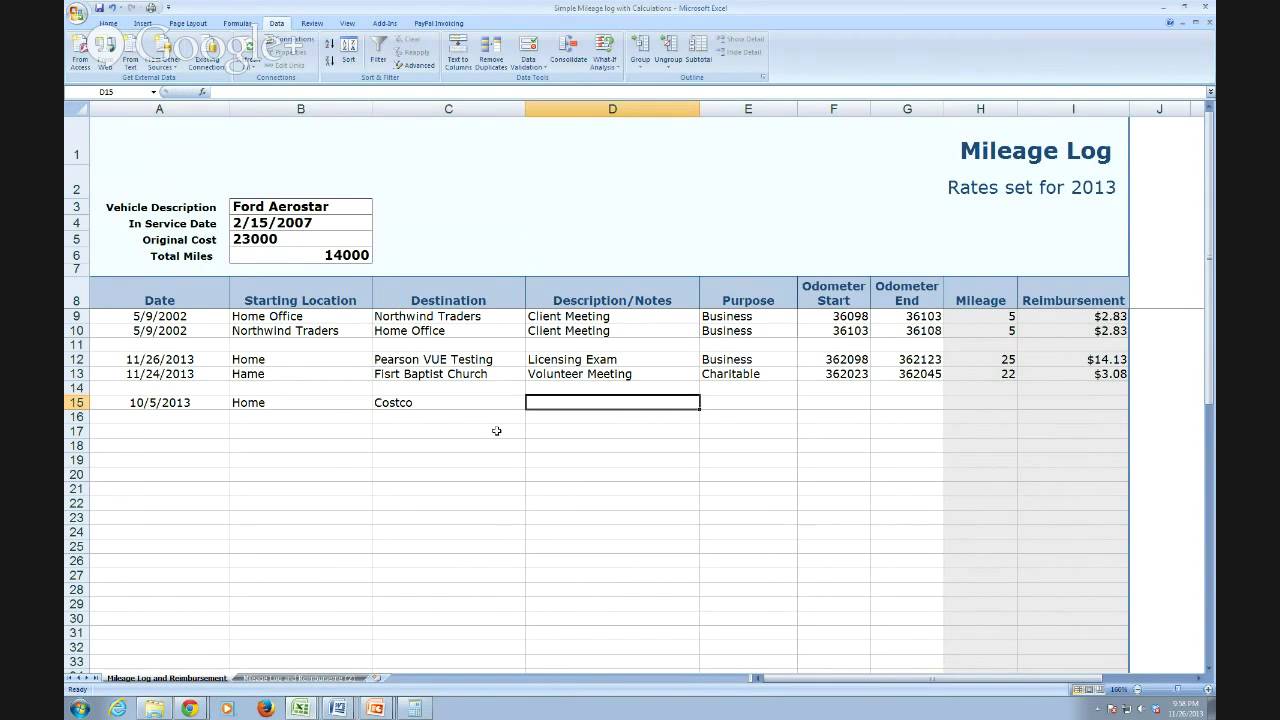Open the Office button menu
The height and width of the screenshot is (720, 1280).
[x=77, y=13]
